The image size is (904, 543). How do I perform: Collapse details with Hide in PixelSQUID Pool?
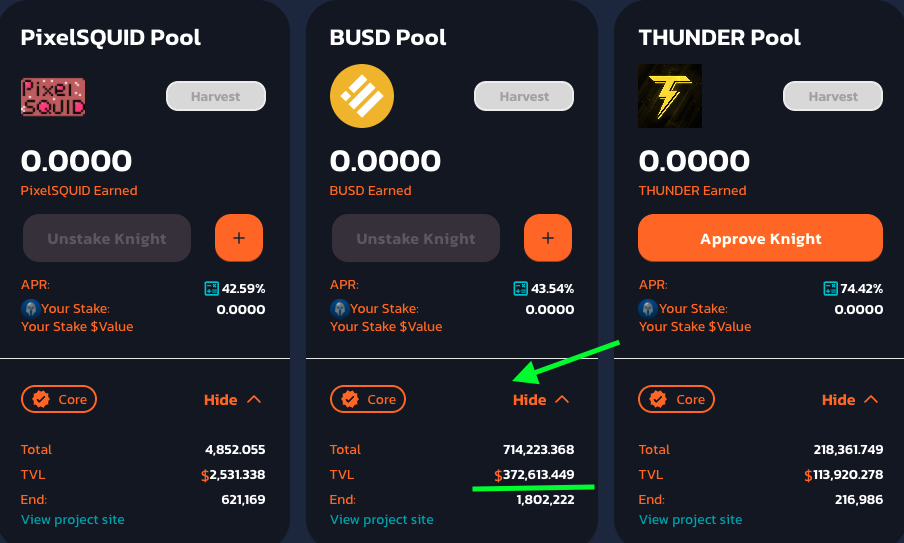[232, 399]
